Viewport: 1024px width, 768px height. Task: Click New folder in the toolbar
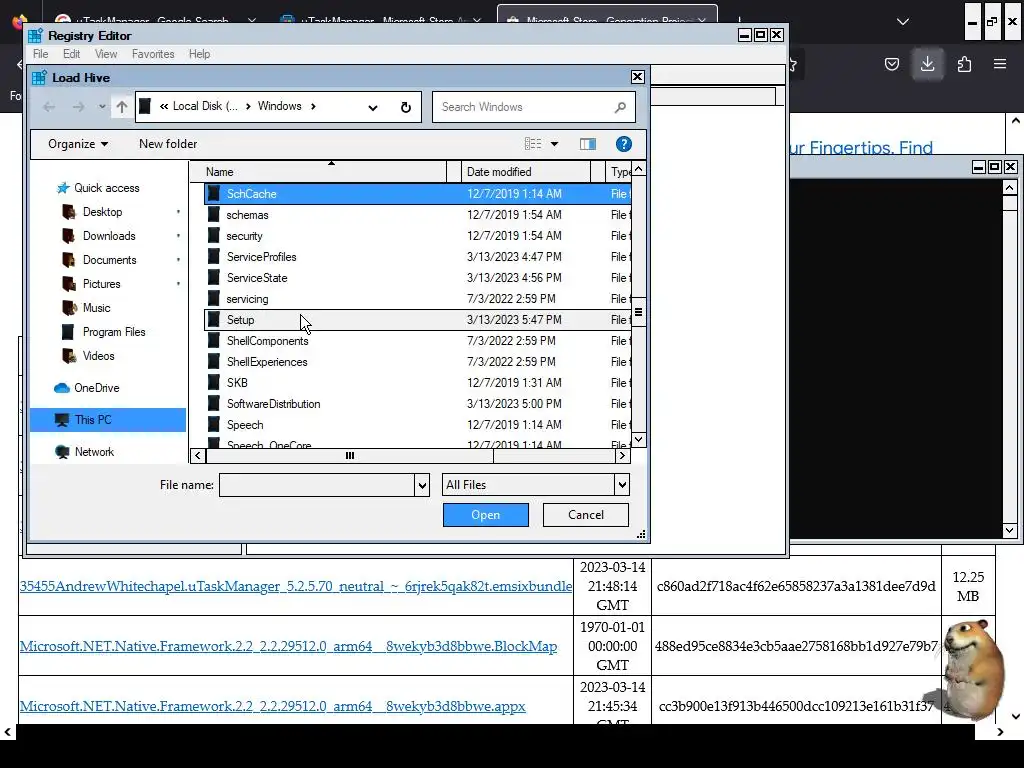[168, 144]
